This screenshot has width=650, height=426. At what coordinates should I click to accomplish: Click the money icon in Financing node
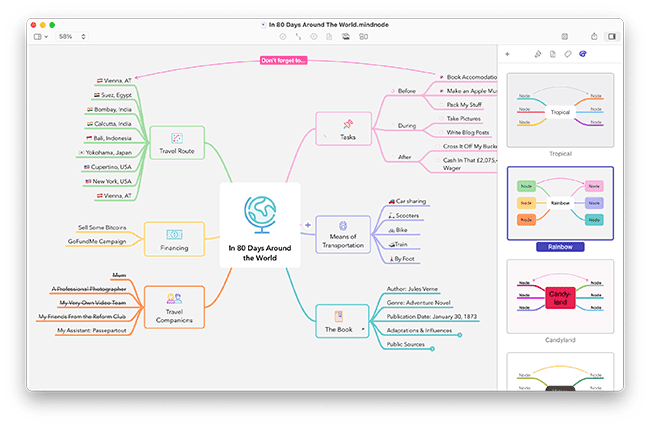click(174, 235)
